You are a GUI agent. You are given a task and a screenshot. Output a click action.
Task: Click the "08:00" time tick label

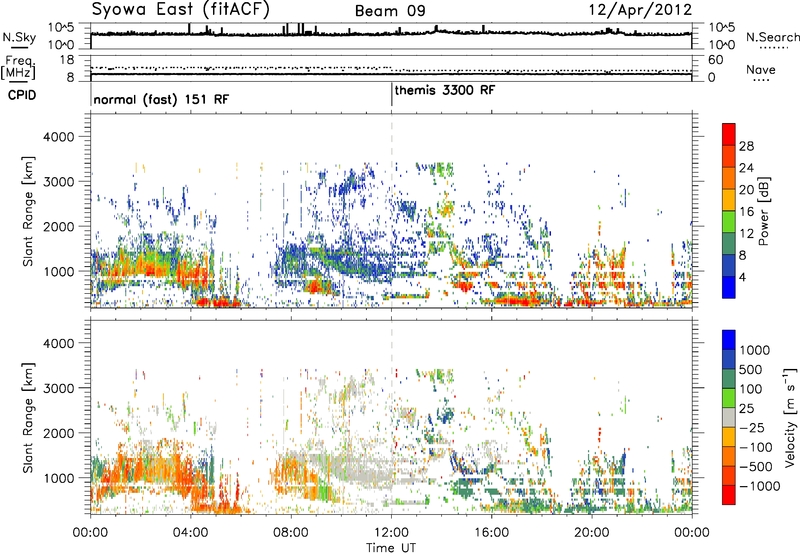coord(291,533)
